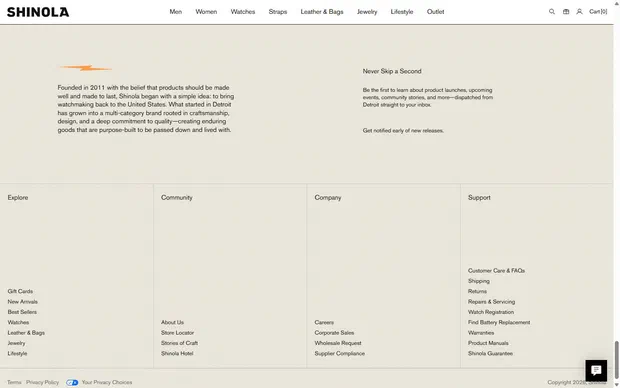This screenshot has width=620, height=388.
Task: Open Best Sellers footer link
Action: coord(22,312)
